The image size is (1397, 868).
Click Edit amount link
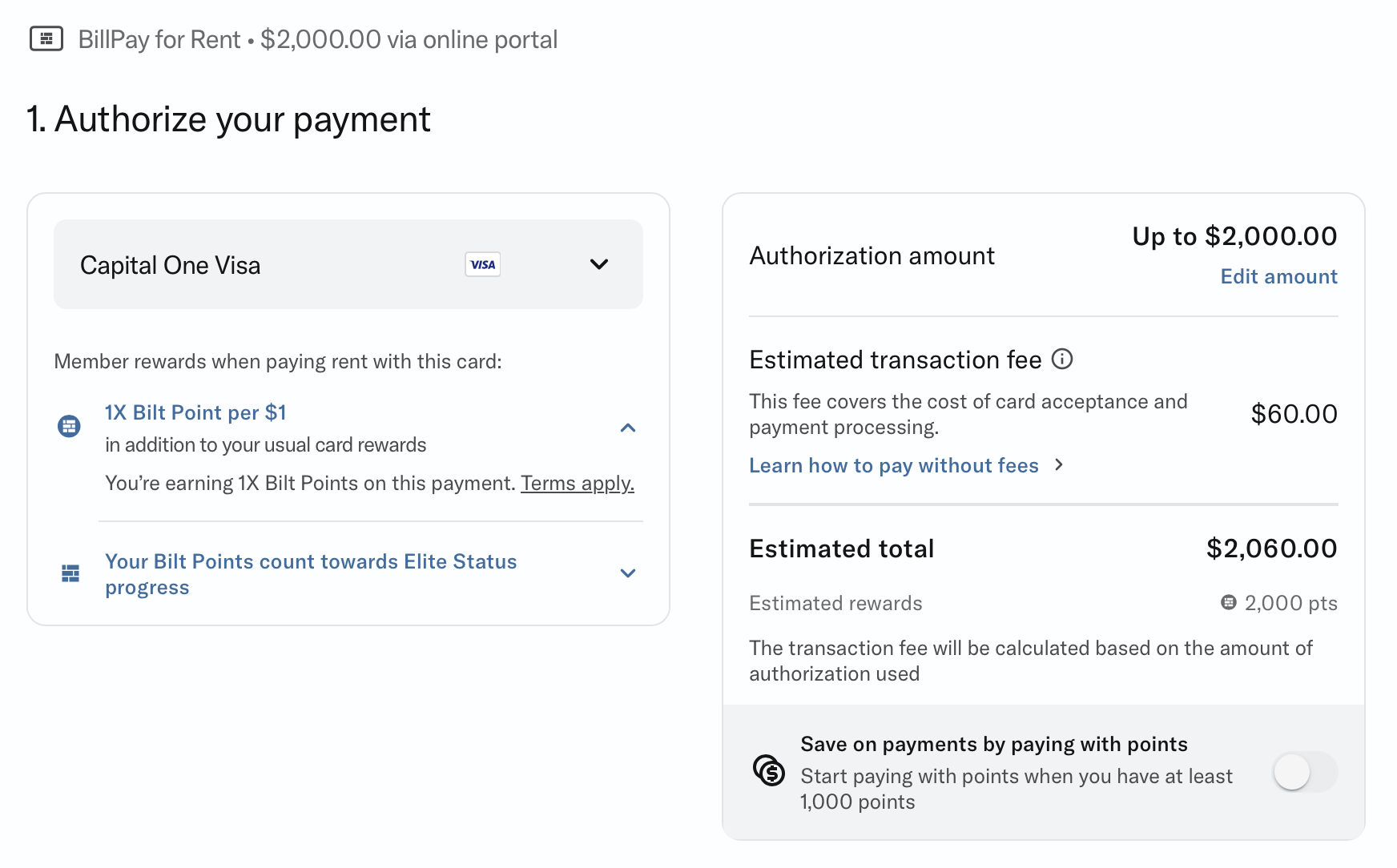(x=1278, y=276)
